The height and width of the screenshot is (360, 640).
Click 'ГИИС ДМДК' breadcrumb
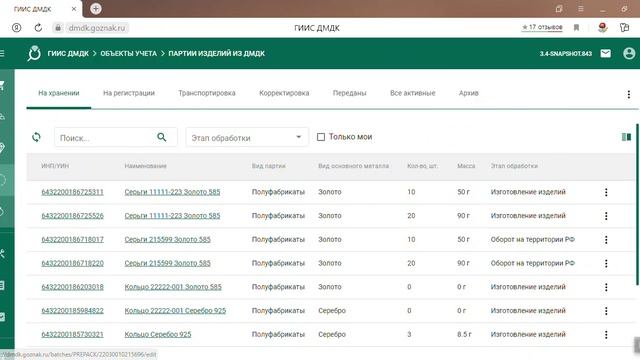pyautogui.click(x=68, y=53)
